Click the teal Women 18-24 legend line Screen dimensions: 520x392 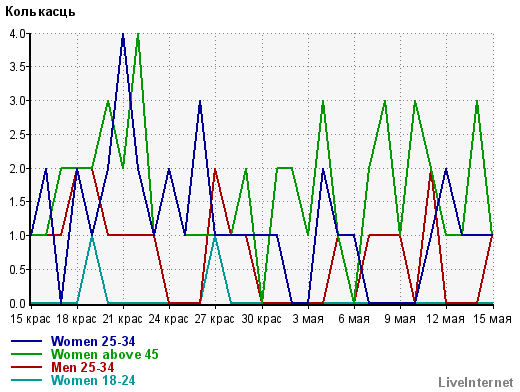tap(27, 380)
